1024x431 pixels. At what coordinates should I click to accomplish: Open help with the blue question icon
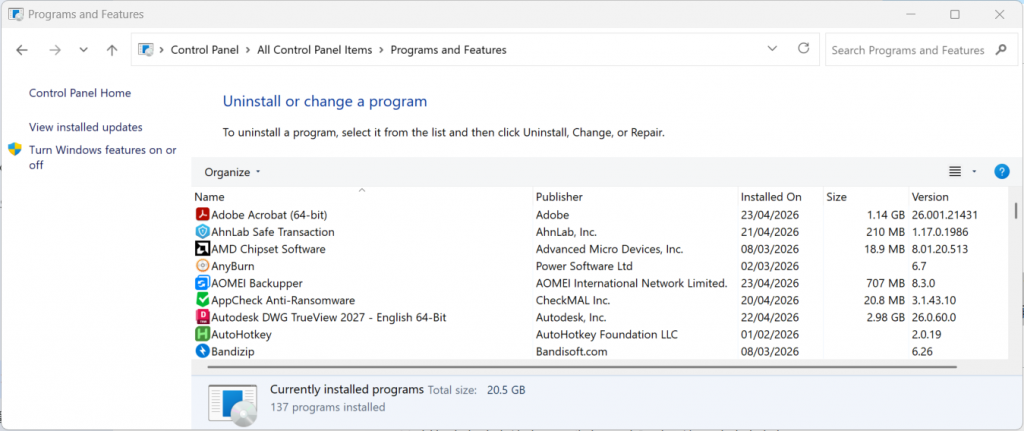pyautogui.click(x=1002, y=172)
